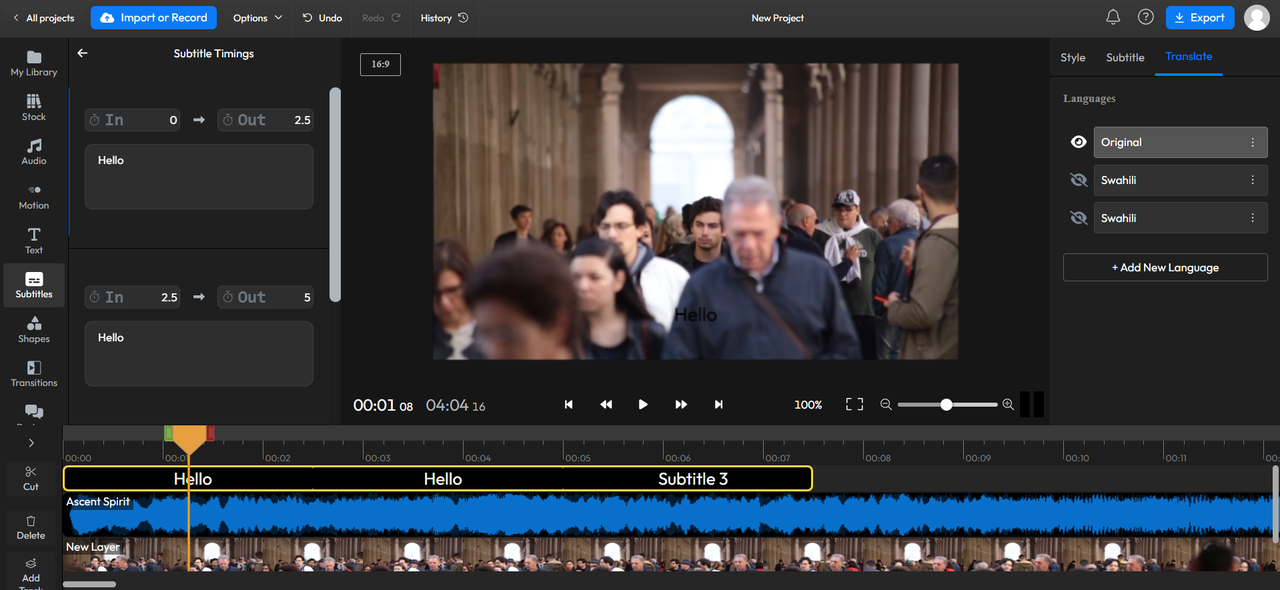Show the first Swahili subtitle track
The width and height of the screenshot is (1280, 590).
tap(1078, 180)
